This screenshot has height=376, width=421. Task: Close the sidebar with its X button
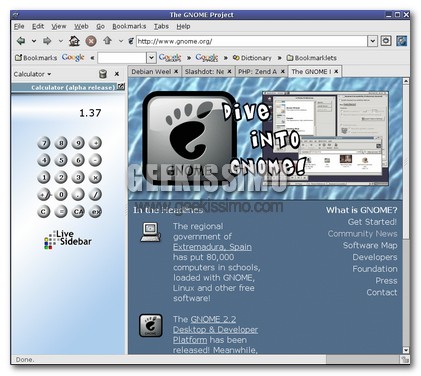click(117, 74)
